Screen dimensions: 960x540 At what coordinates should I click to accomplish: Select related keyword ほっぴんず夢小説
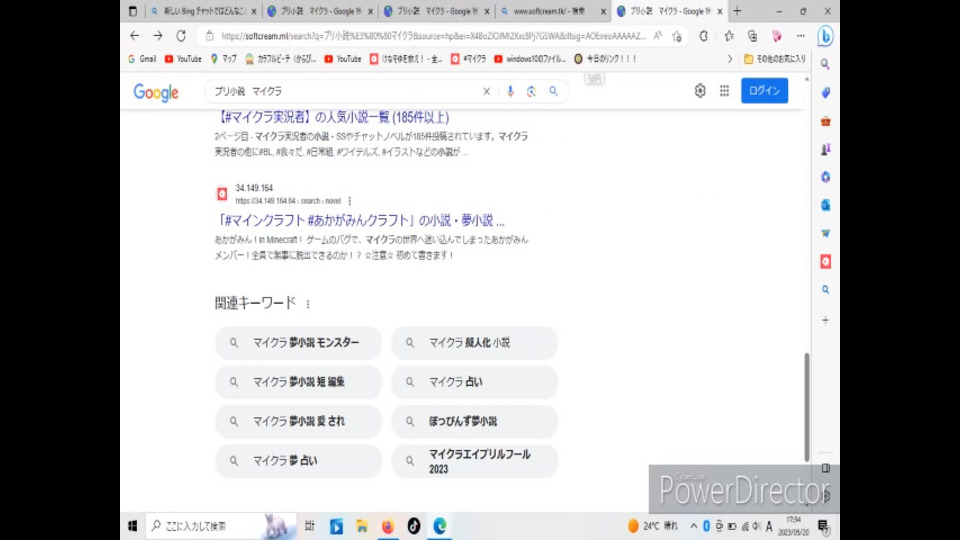(x=474, y=421)
